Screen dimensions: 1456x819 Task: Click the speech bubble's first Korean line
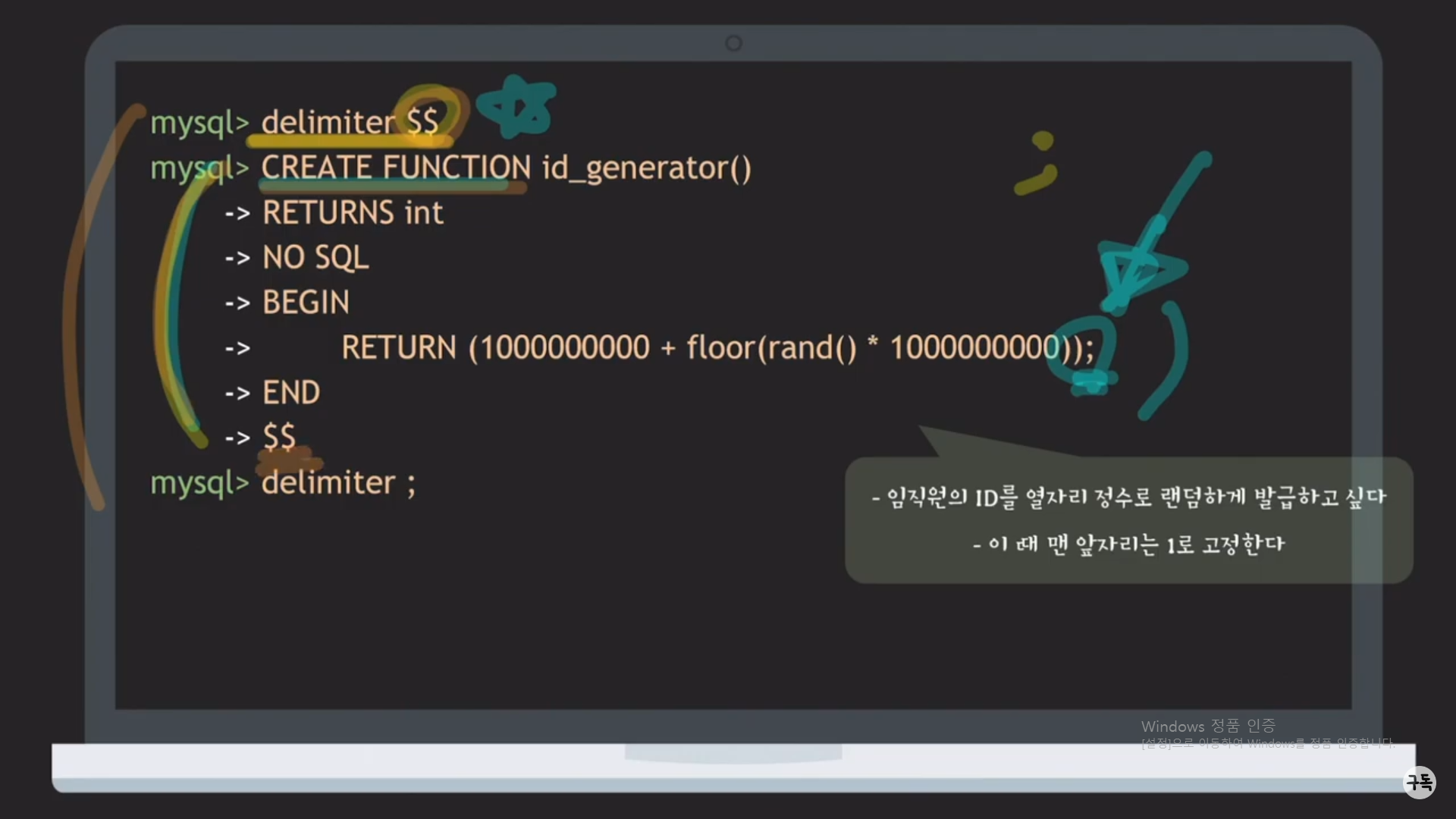tap(1128, 497)
